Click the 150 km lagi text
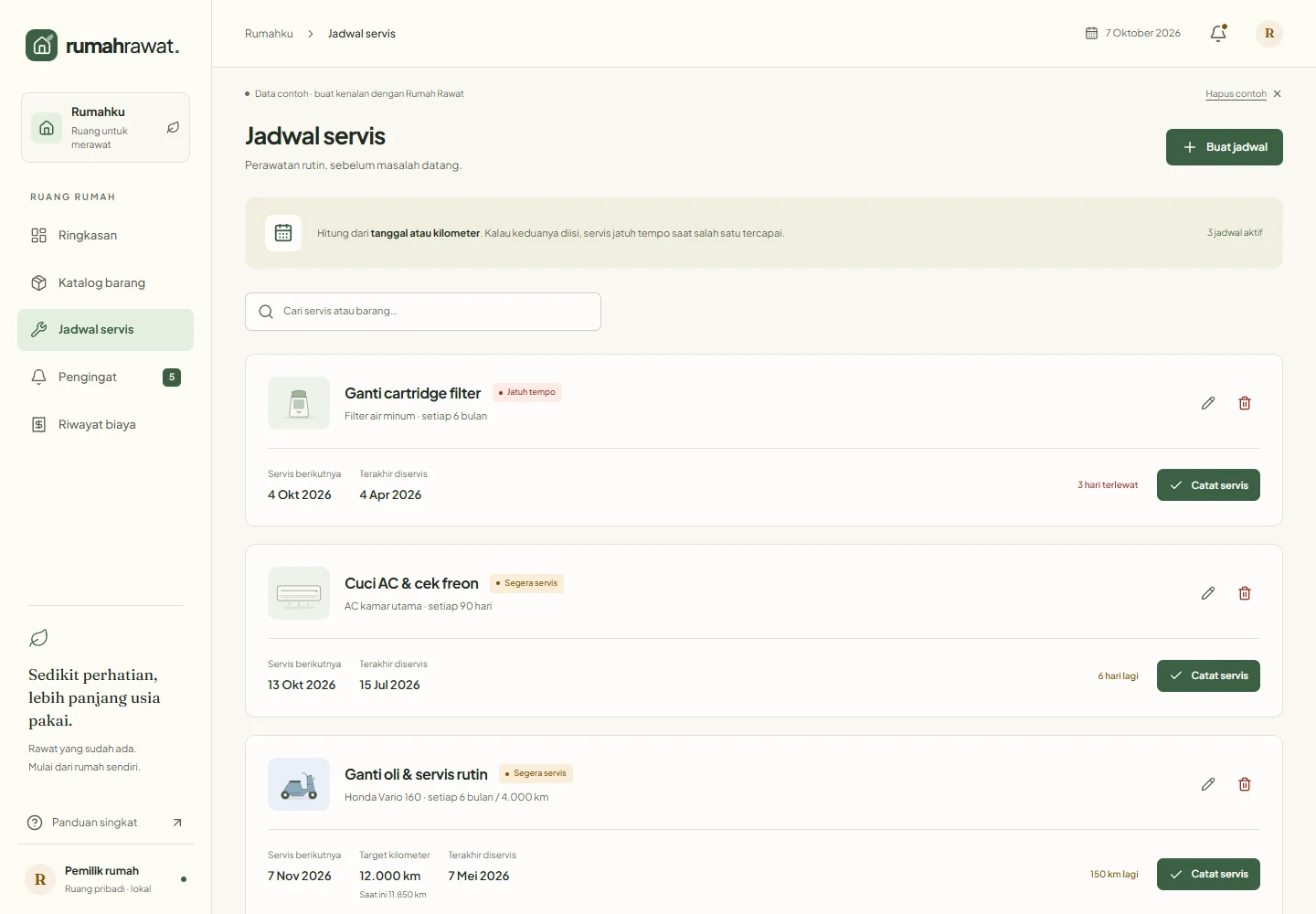 (x=1114, y=875)
